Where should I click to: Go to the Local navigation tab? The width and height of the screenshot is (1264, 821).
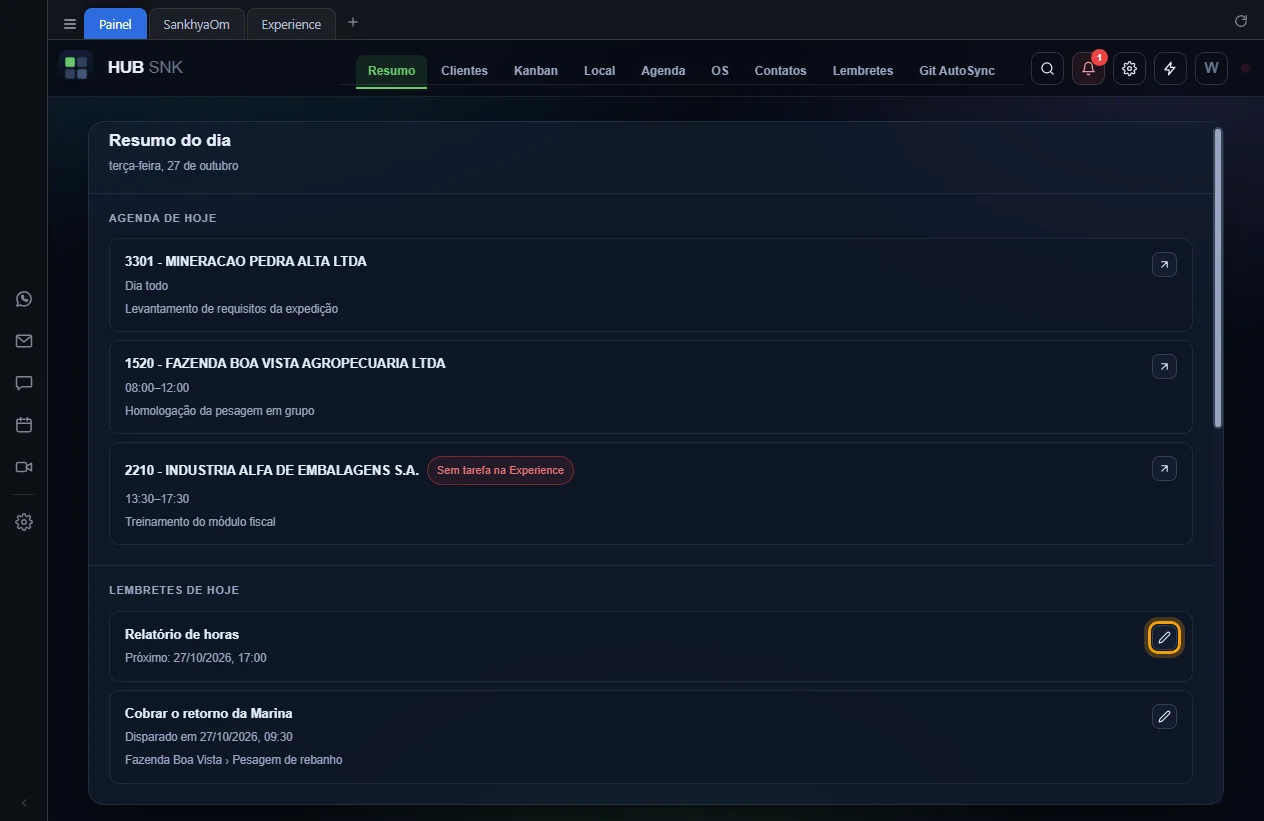pos(599,71)
